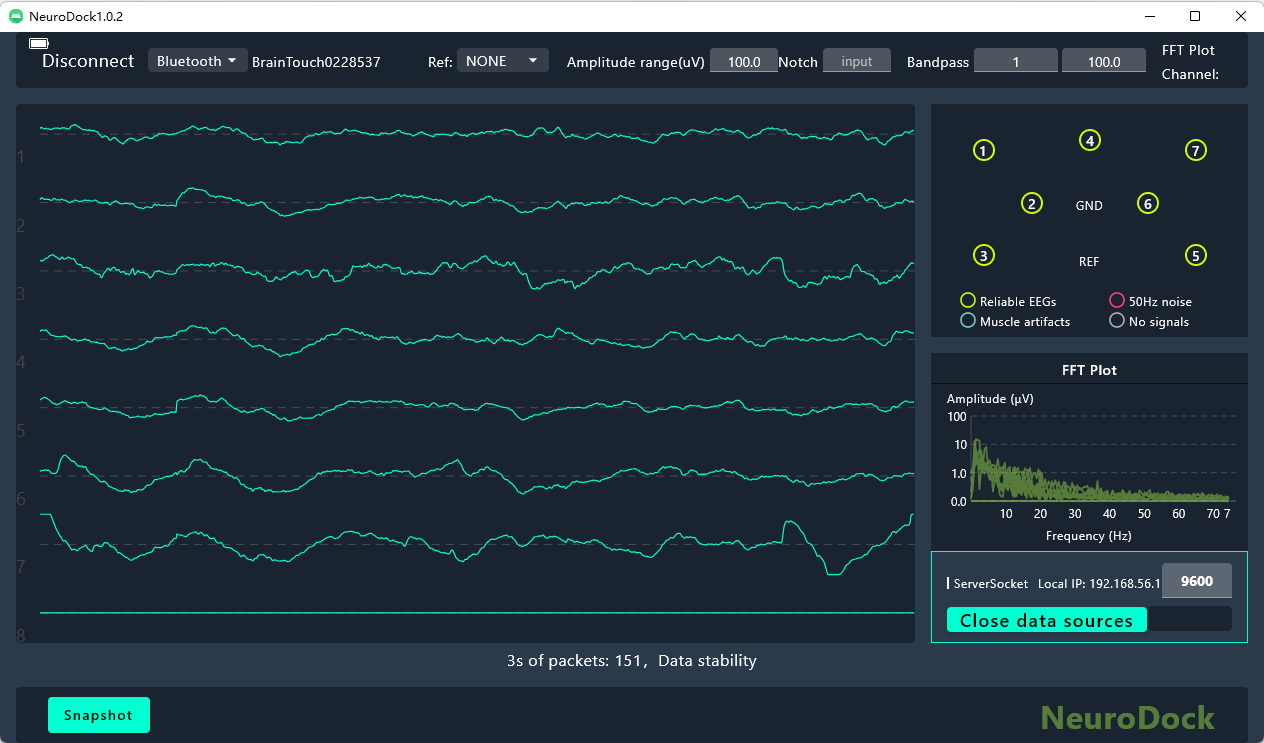Viewport: 1264px width, 743px height.
Task: Click electrode 5 indicator circle
Action: point(1196,255)
